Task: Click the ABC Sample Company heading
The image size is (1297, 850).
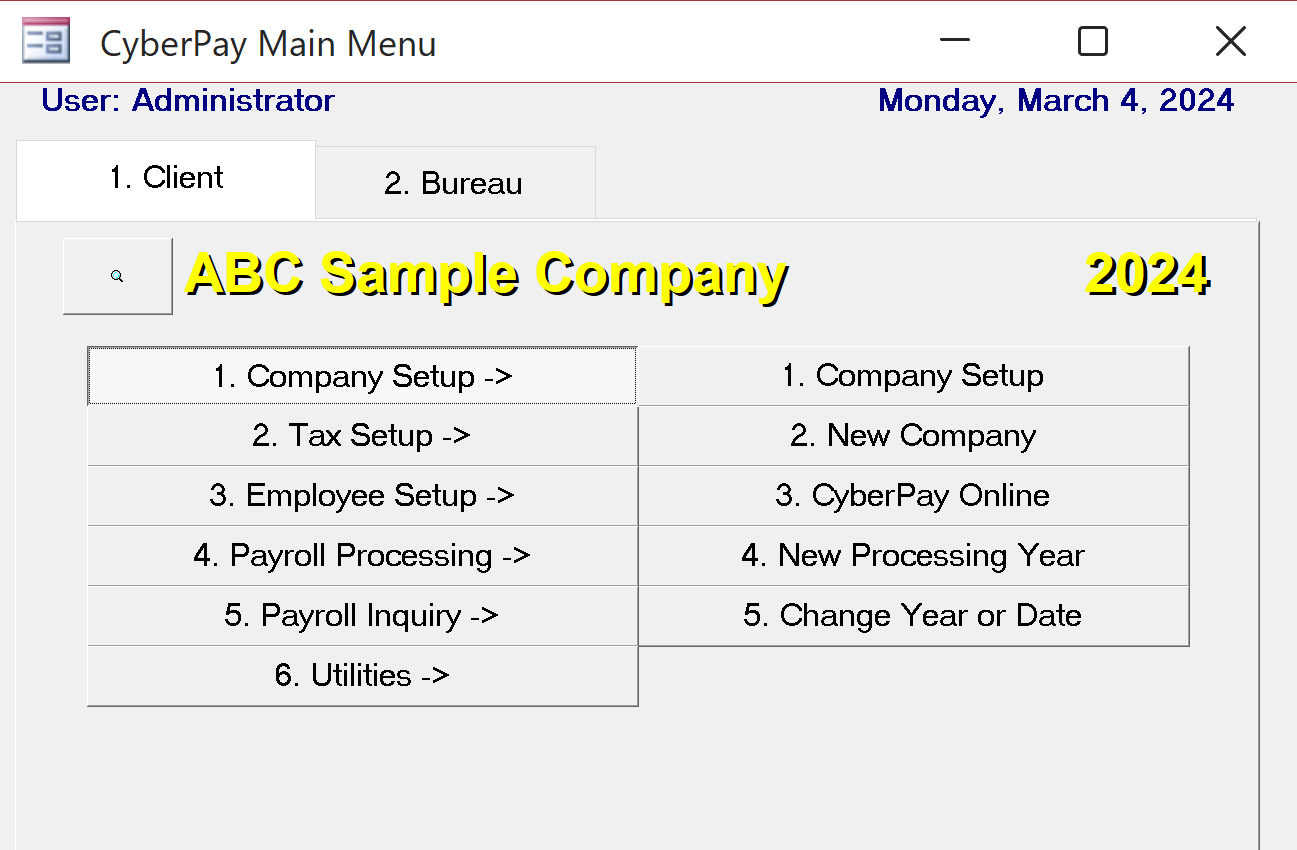Action: pyautogui.click(x=486, y=274)
